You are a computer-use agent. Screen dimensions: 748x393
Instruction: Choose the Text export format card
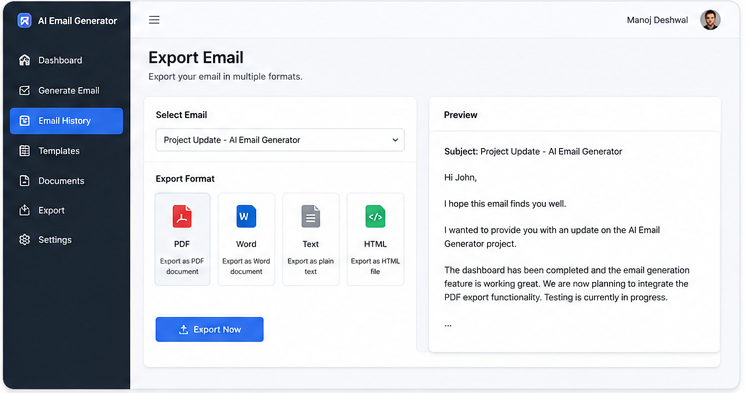pos(311,239)
